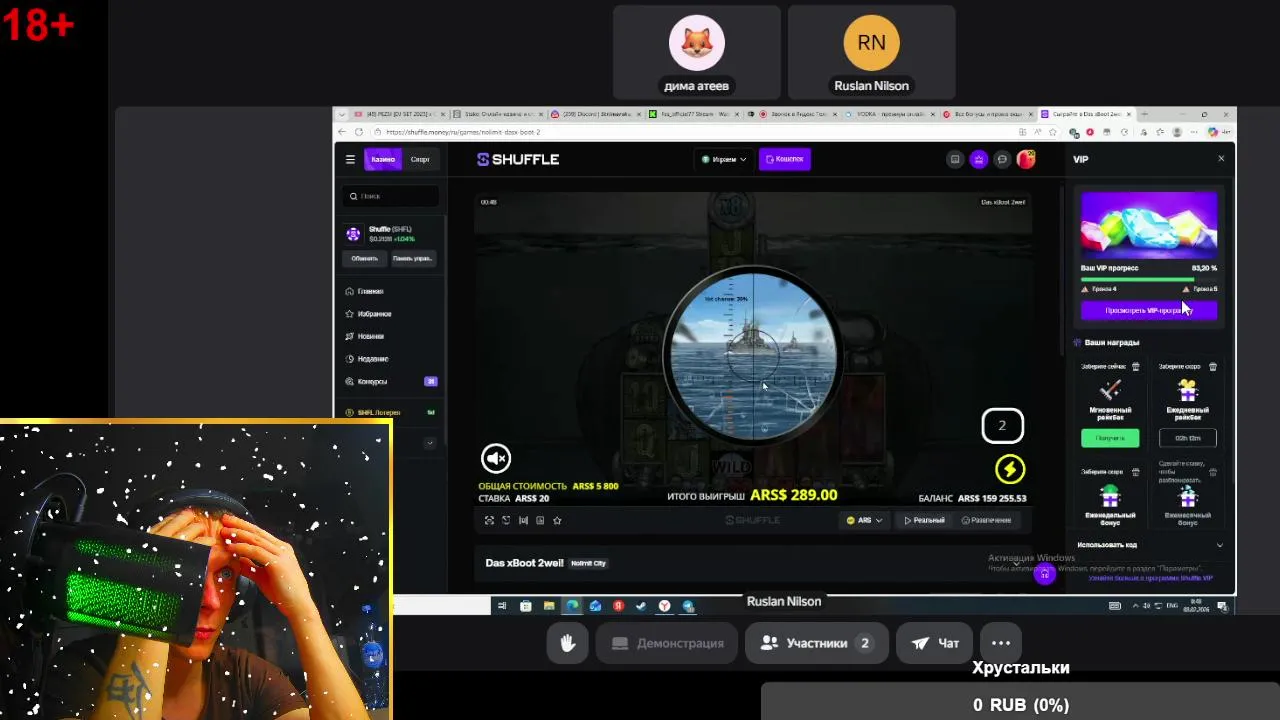Click the SHUFFLE logo in the header
Viewport: 1280px width, 720px height.
(518, 159)
